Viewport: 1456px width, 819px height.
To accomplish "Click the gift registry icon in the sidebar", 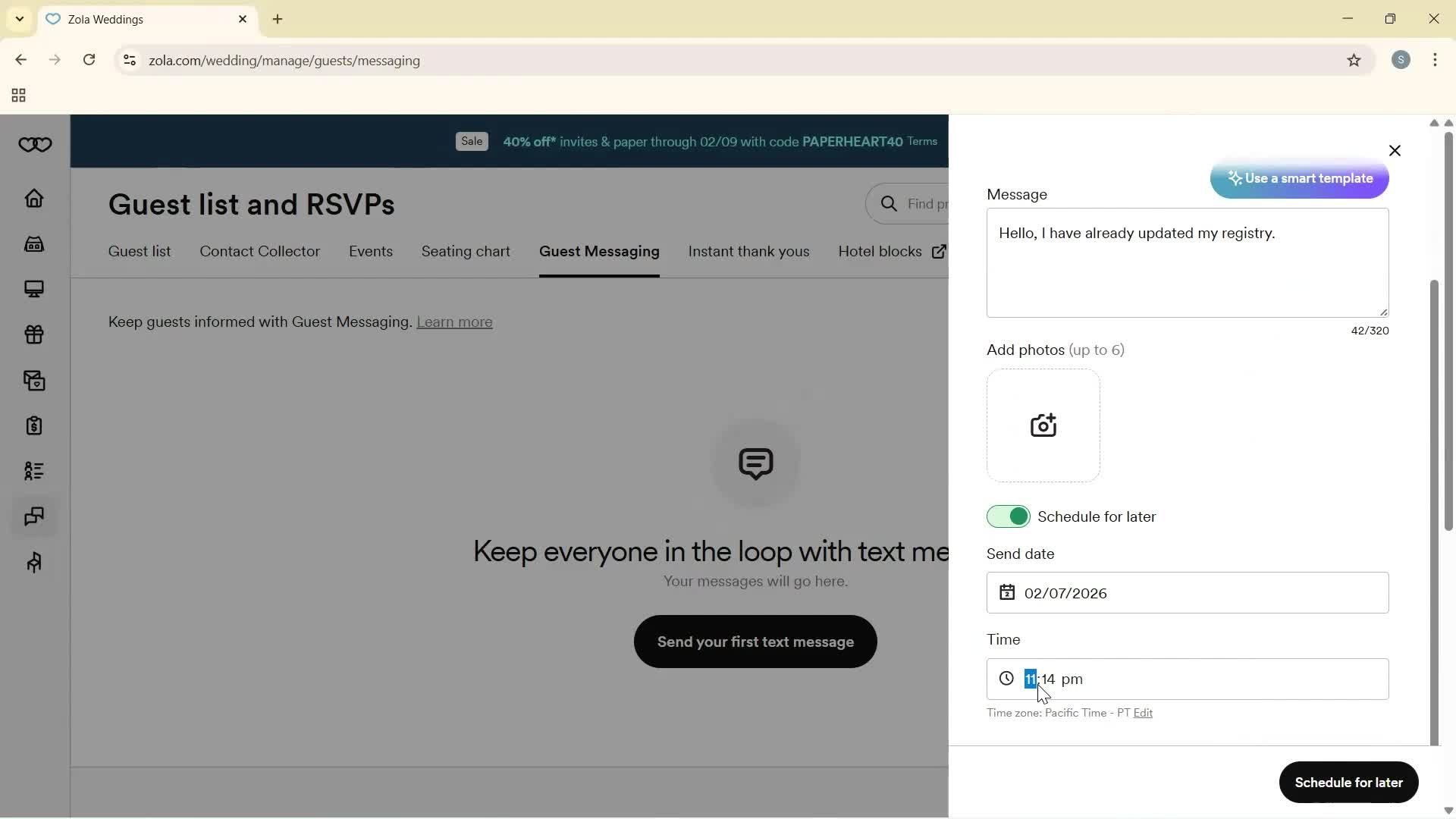I will pos(34,334).
